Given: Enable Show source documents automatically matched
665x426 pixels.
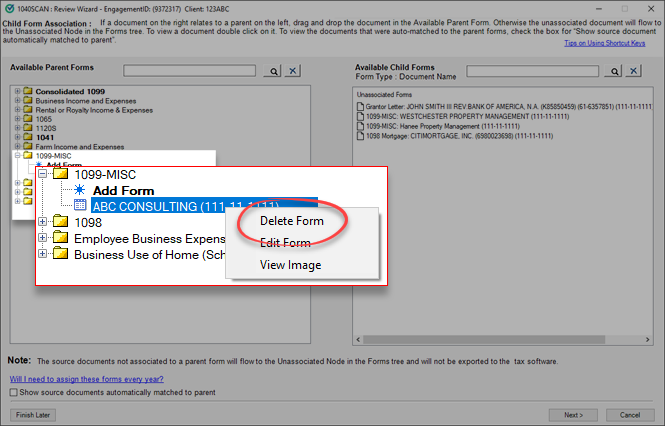Looking at the screenshot, I should click(x=13, y=392).
